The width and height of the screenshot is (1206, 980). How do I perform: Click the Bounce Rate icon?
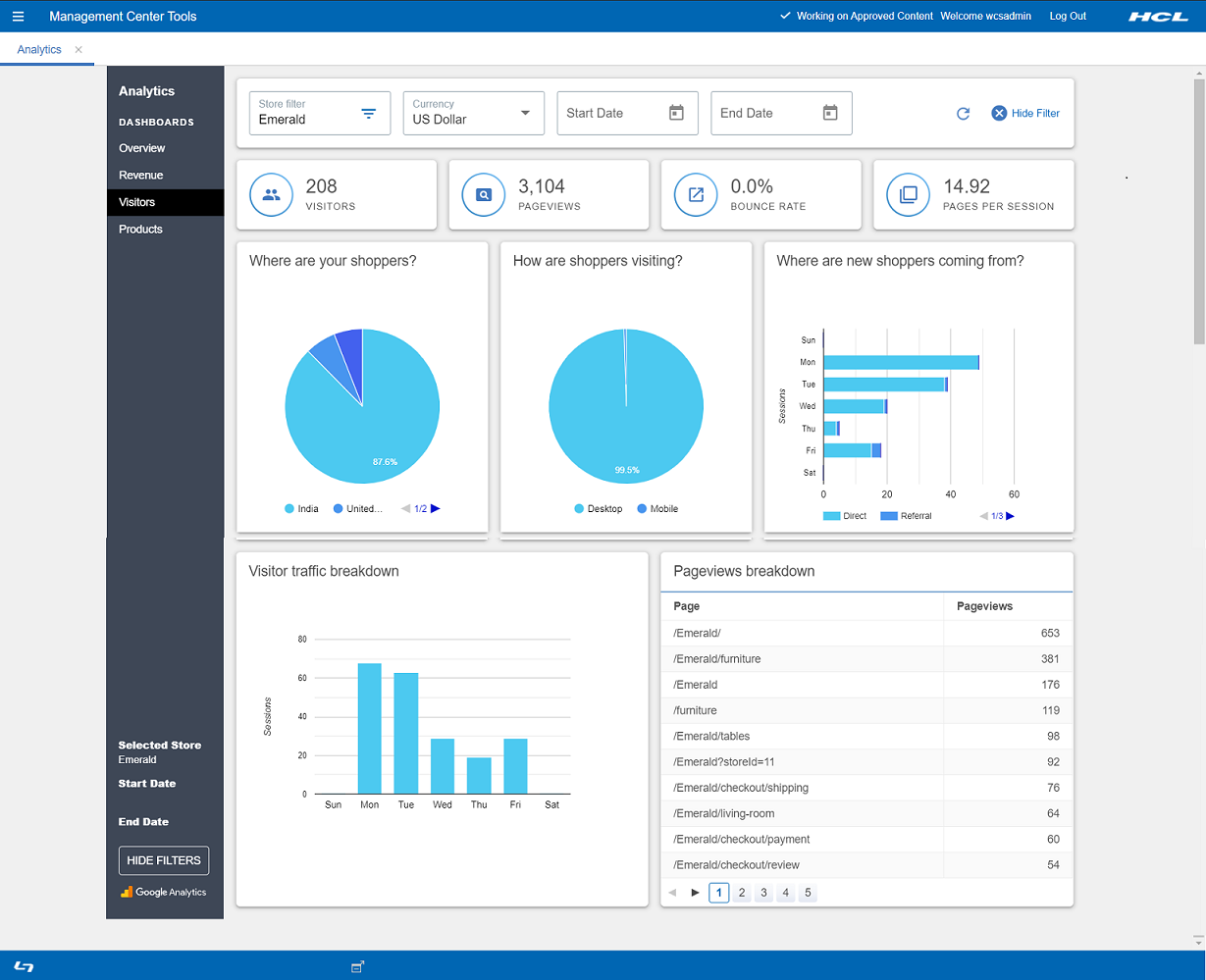point(696,195)
